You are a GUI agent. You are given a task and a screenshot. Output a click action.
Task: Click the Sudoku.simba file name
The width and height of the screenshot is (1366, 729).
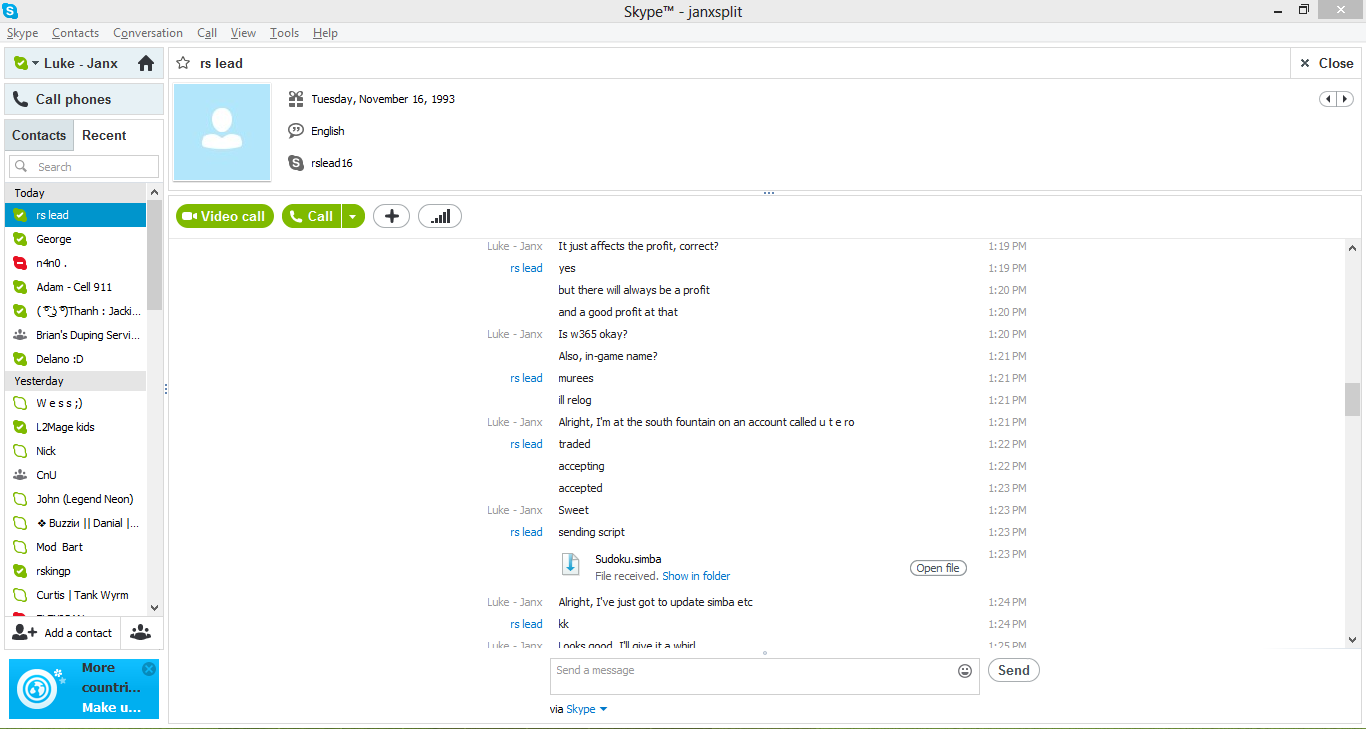(628, 559)
